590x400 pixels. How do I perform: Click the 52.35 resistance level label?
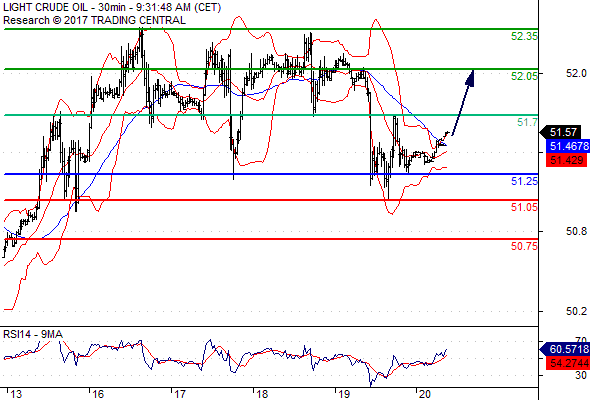click(524, 36)
